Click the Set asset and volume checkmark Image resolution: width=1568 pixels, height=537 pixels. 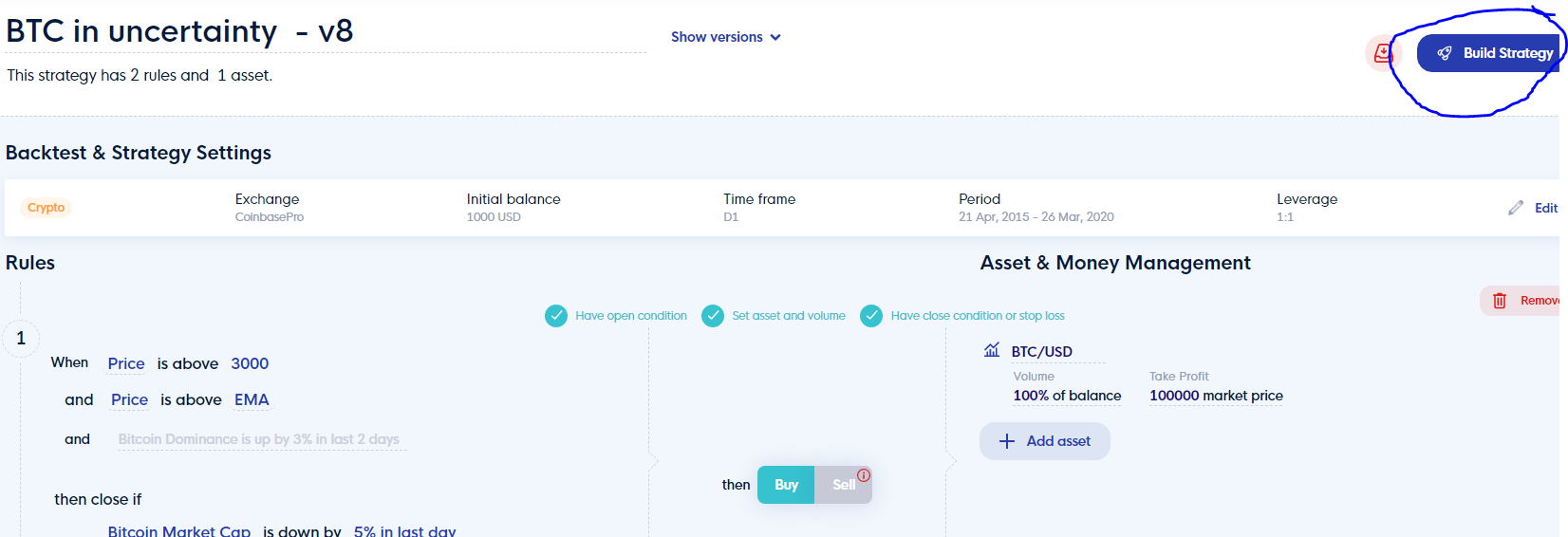pyautogui.click(x=713, y=316)
